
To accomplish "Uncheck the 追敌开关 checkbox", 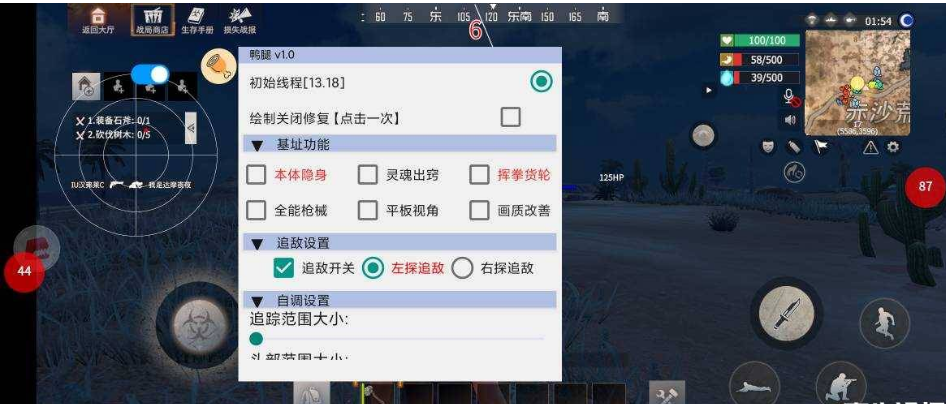I will pyautogui.click(x=283, y=268).
